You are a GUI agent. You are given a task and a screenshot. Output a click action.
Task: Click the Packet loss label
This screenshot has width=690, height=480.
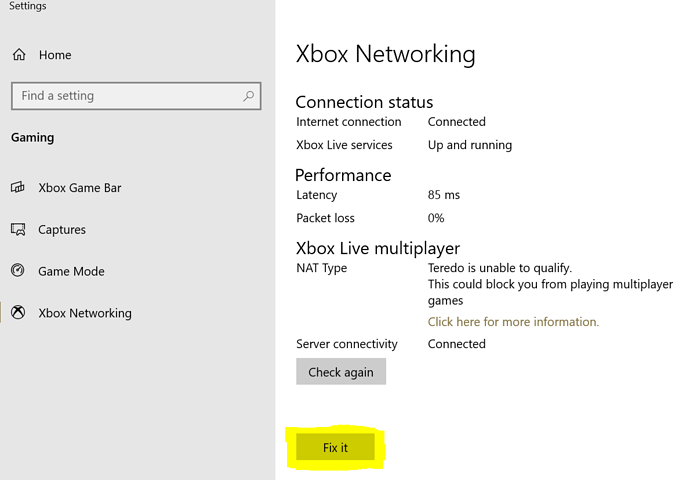pos(325,218)
